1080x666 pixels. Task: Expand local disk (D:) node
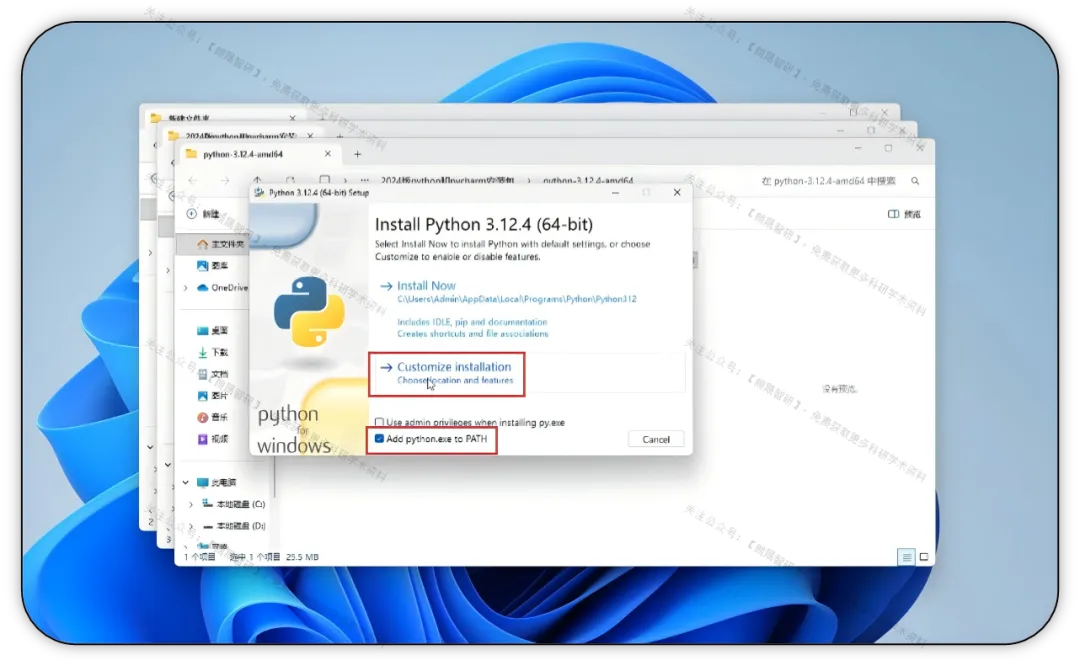pos(191,525)
